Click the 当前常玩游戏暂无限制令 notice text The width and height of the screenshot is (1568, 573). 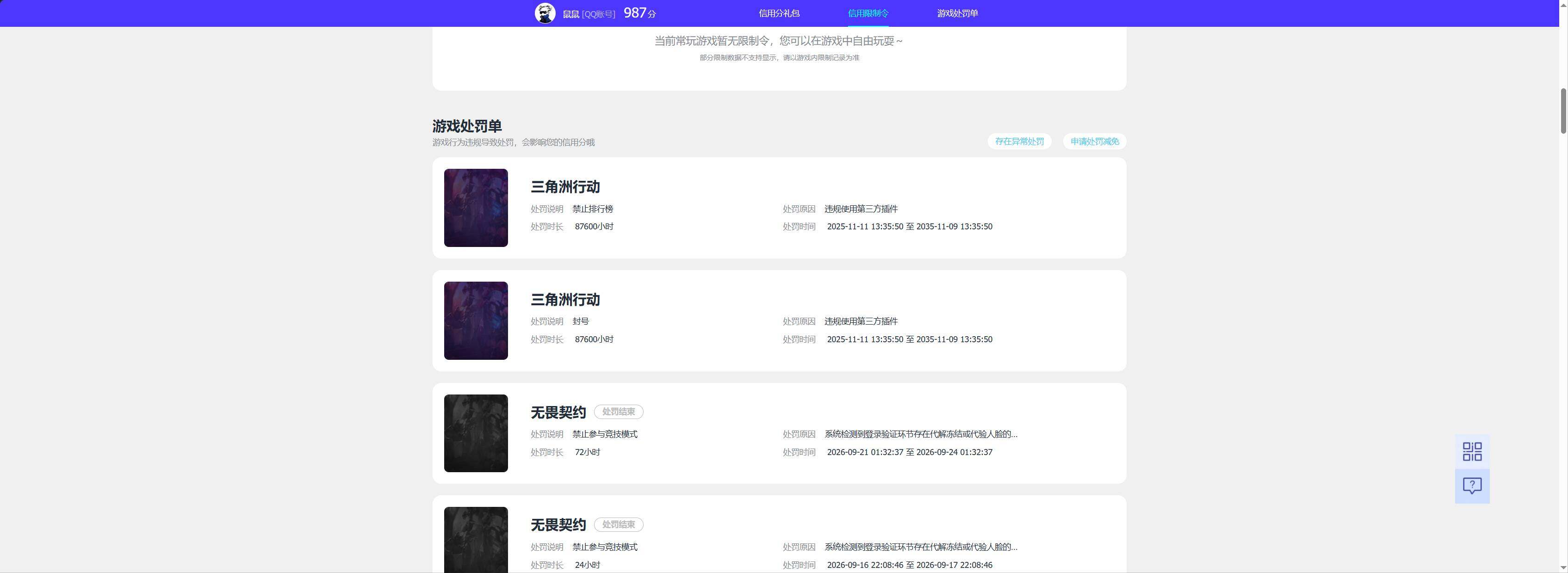(x=779, y=41)
